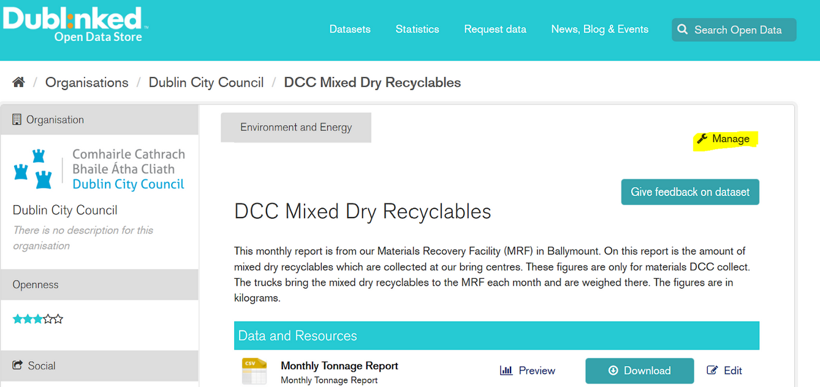Image resolution: width=820 pixels, height=387 pixels.
Task: Go to Request data
Action: [495, 29]
